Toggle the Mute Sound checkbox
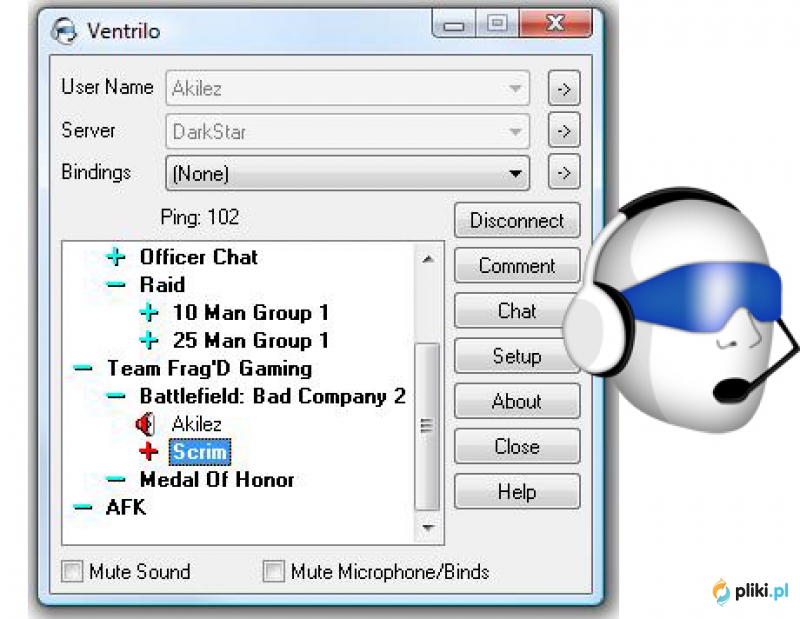 click(72, 571)
